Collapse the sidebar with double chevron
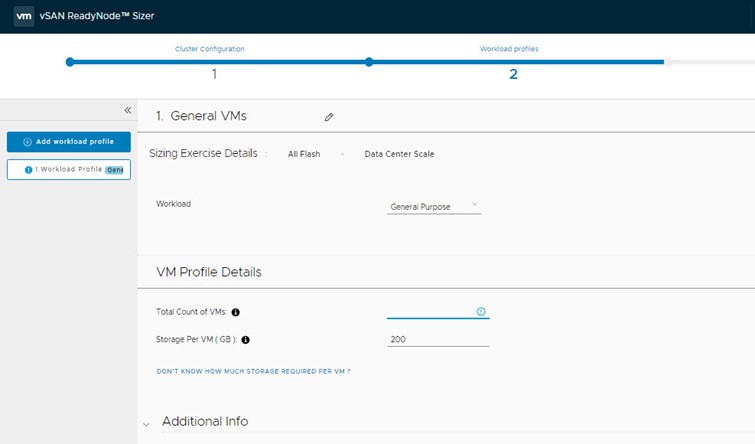 tap(128, 110)
